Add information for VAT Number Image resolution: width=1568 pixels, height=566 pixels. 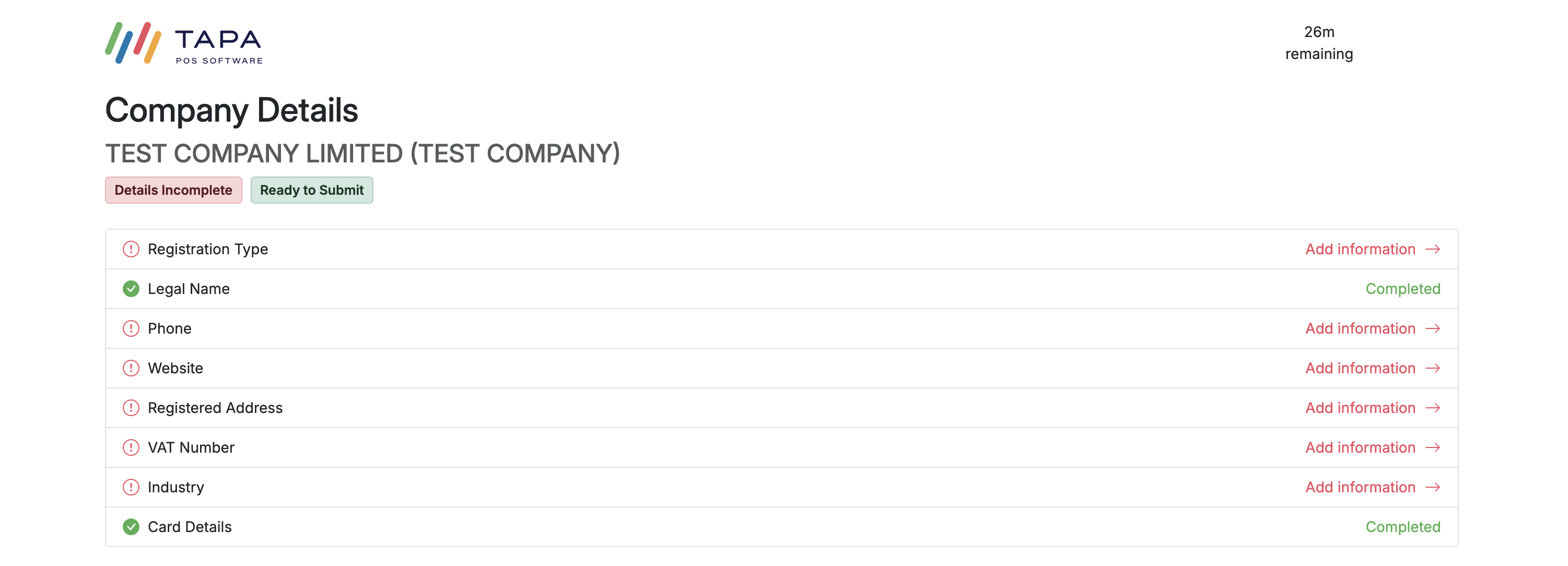[1361, 447]
